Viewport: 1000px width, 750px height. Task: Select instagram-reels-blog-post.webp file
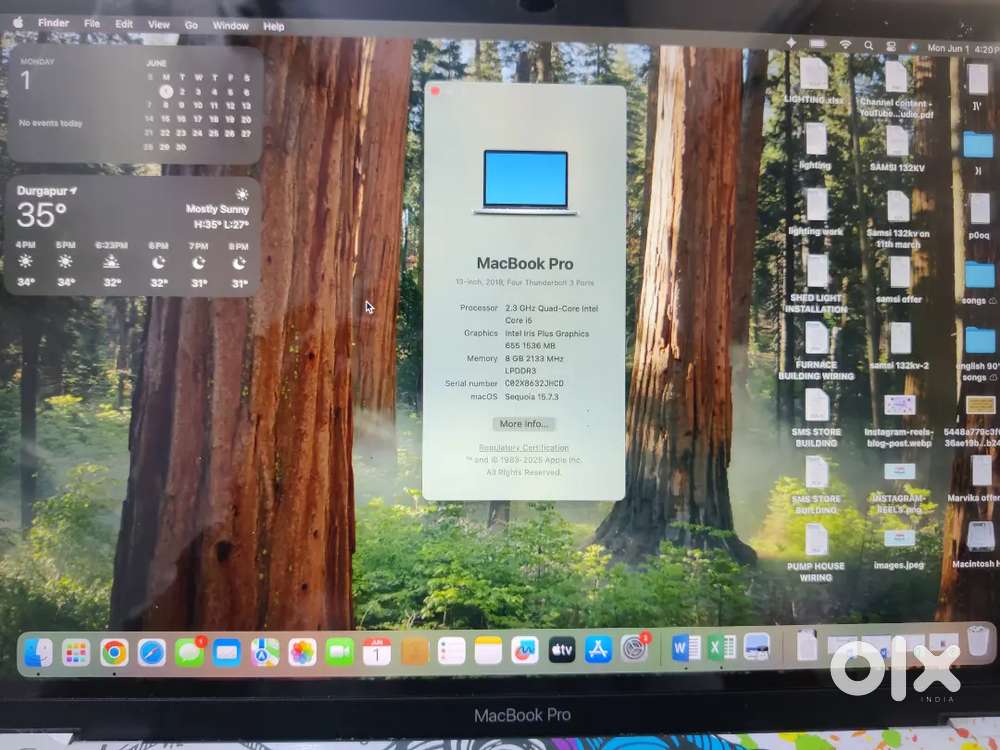click(x=899, y=421)
